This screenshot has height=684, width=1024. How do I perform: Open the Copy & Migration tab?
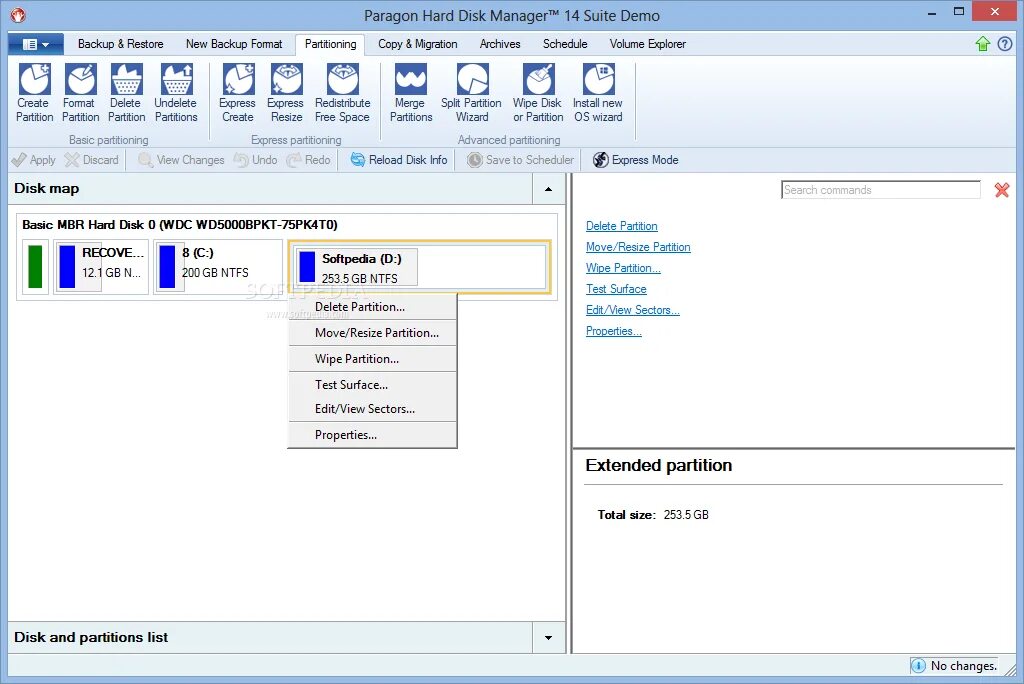coord(417,44)
